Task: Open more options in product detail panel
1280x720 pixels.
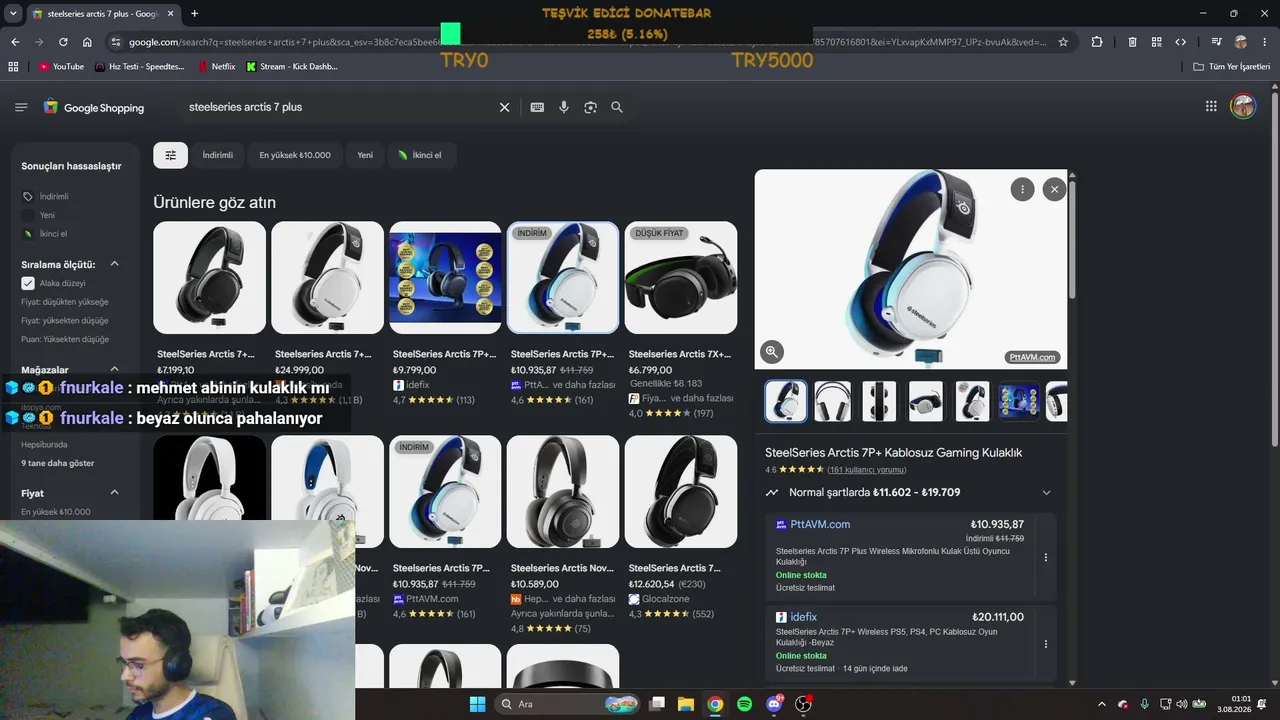Action: coord(1022,189)
